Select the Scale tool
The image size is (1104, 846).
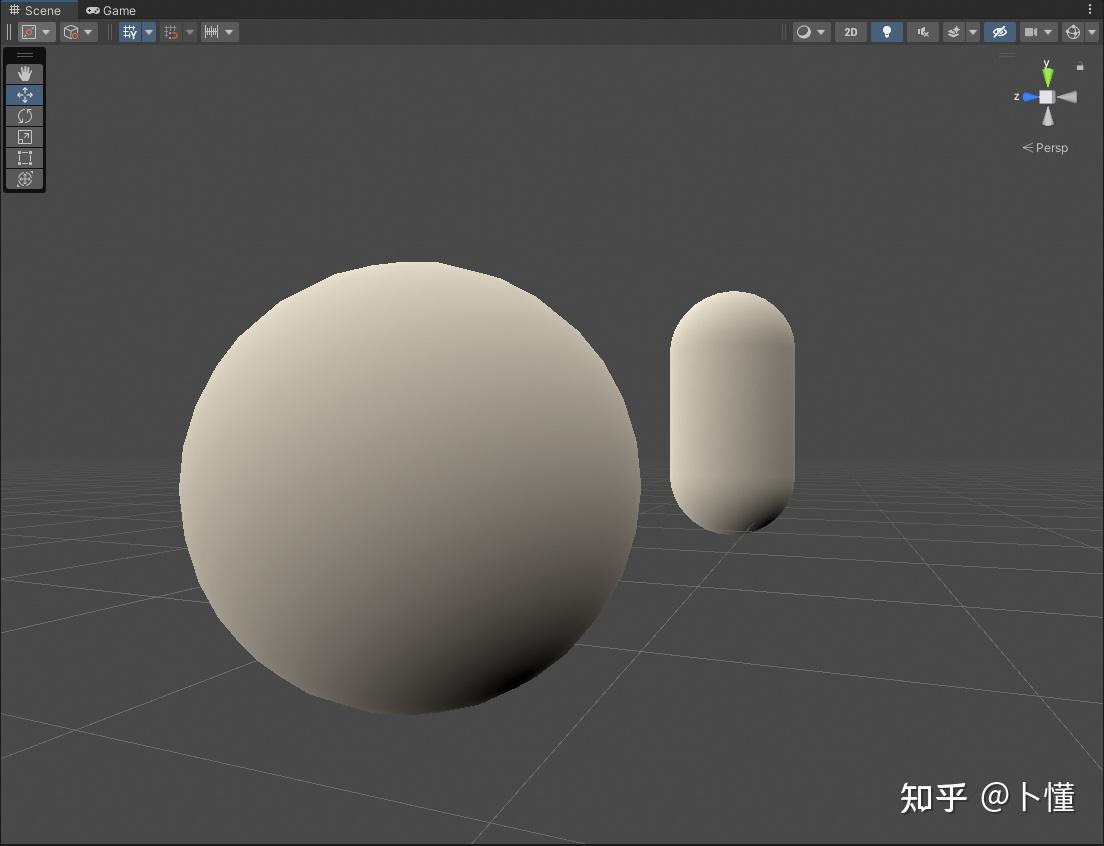click(x=24, y=137)
